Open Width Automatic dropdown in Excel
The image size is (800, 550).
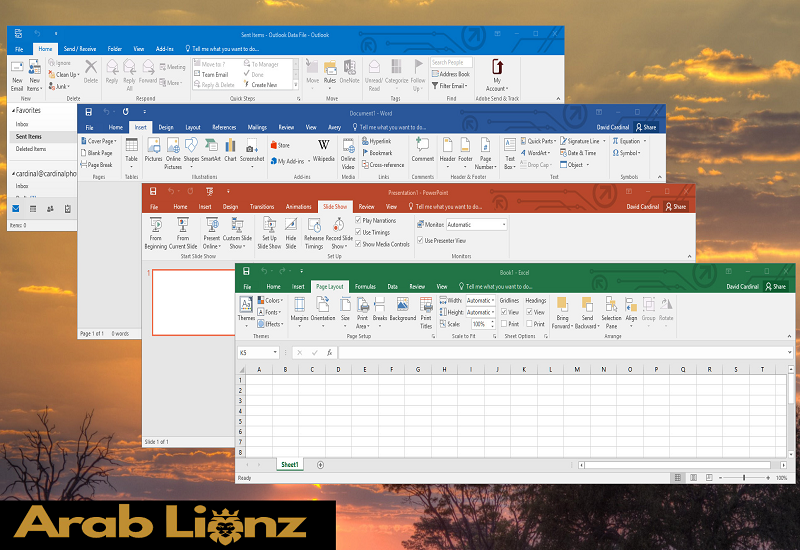coord(480,301)
